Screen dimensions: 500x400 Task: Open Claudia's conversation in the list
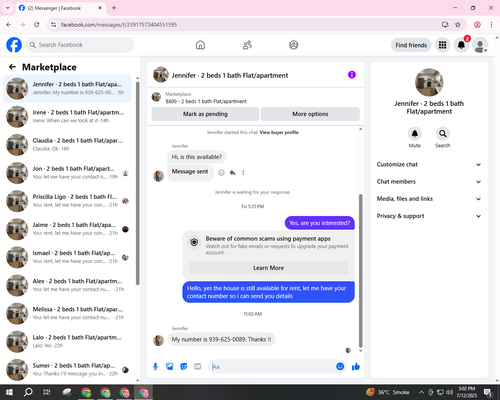pyautogui.click(x=67, y=145)
